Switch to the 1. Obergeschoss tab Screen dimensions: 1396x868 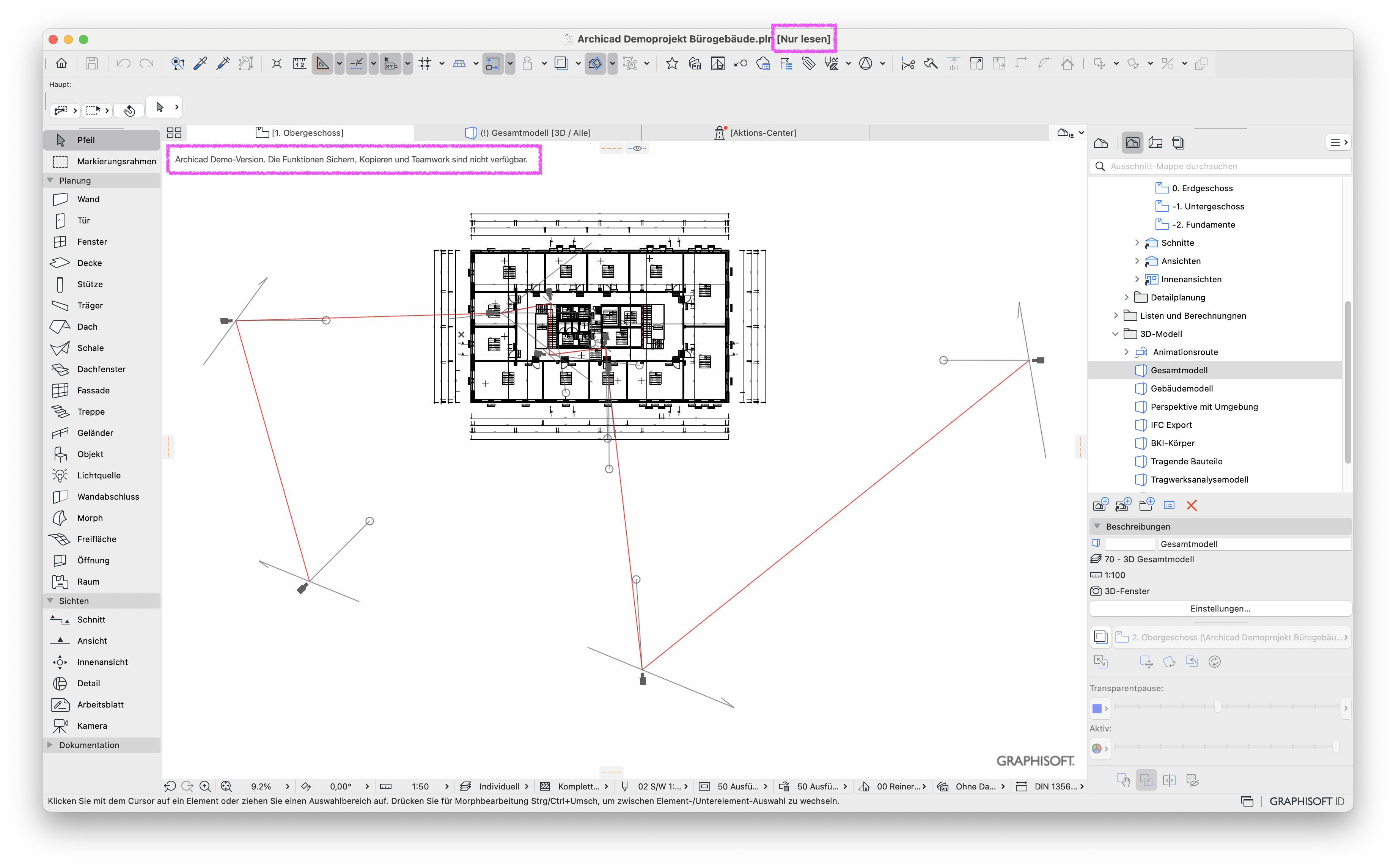(x=300, y=133)
